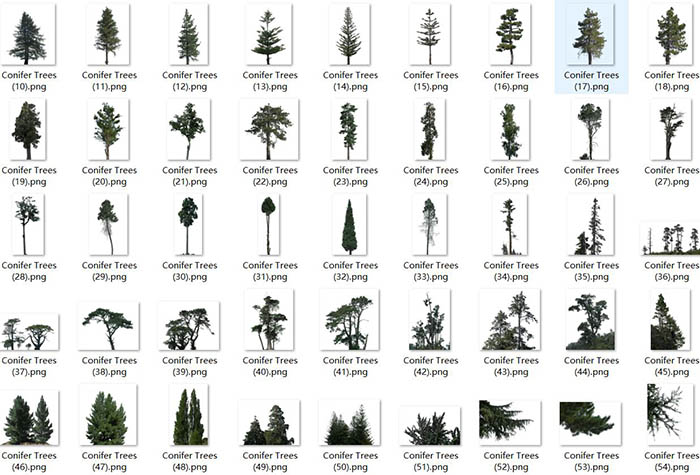The image size is (700, 475).
Task: Select the Conifer Trees (40).png thumbnail
Action: point(268,321)
